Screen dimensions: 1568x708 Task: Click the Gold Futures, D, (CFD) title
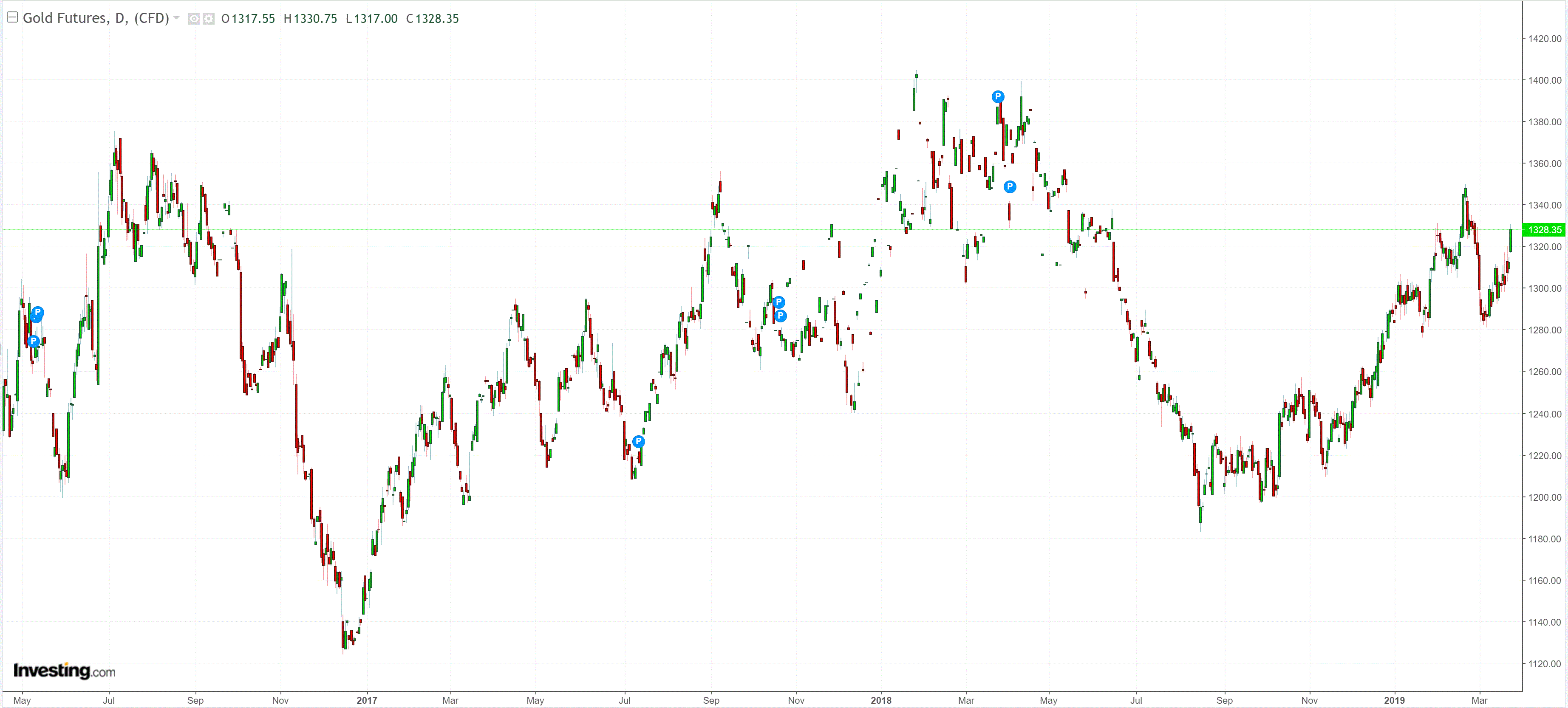point(96,18)
